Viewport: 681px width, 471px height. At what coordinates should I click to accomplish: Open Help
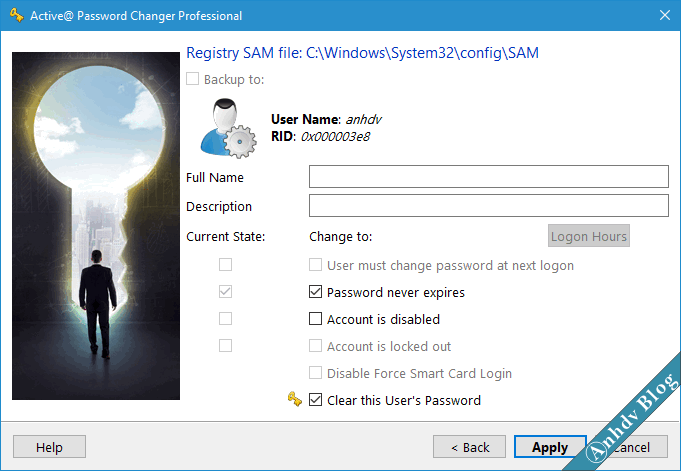pyautogui.click(x=49, y=447)
